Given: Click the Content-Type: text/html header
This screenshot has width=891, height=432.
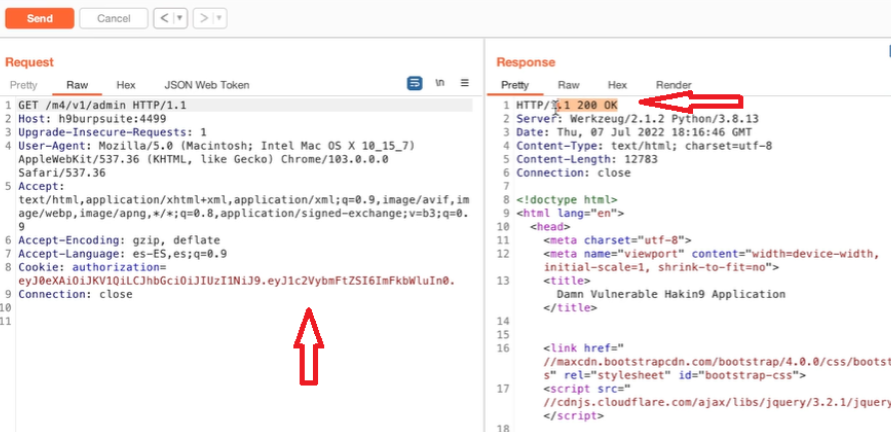Looking at the screenshot, I should [644, 146].
